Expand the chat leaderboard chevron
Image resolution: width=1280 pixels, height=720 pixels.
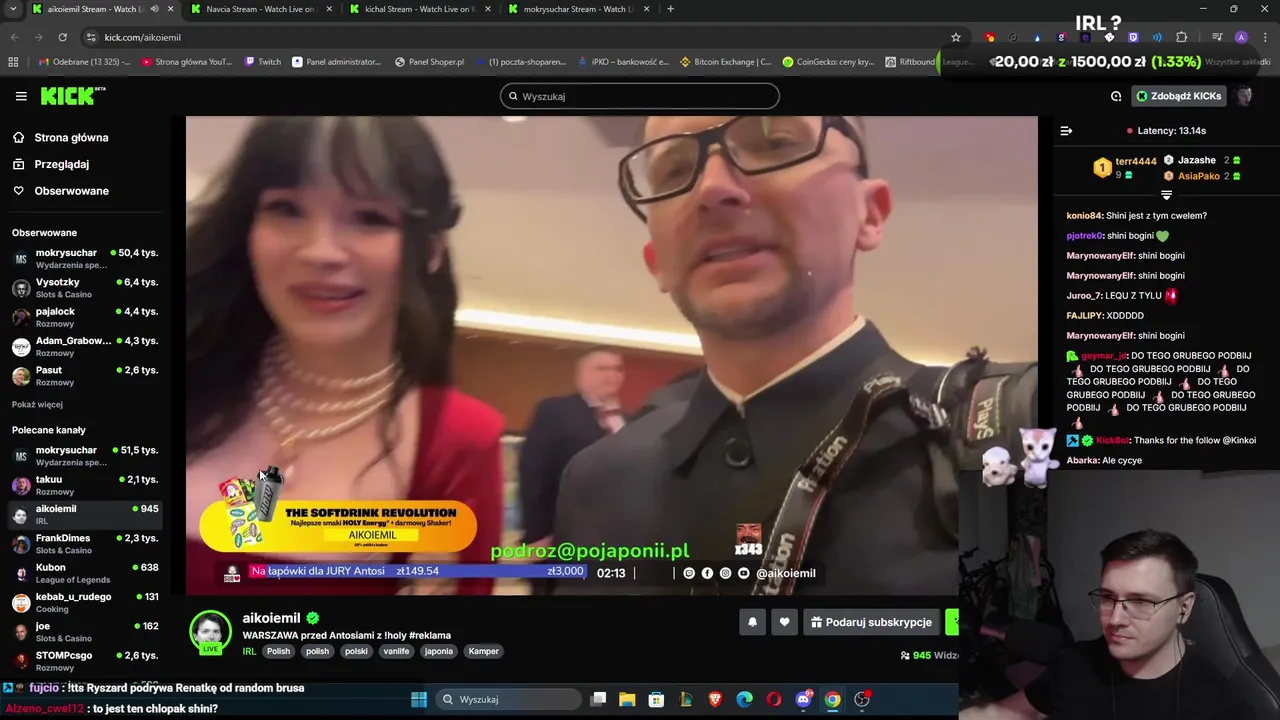point(1166,194)
